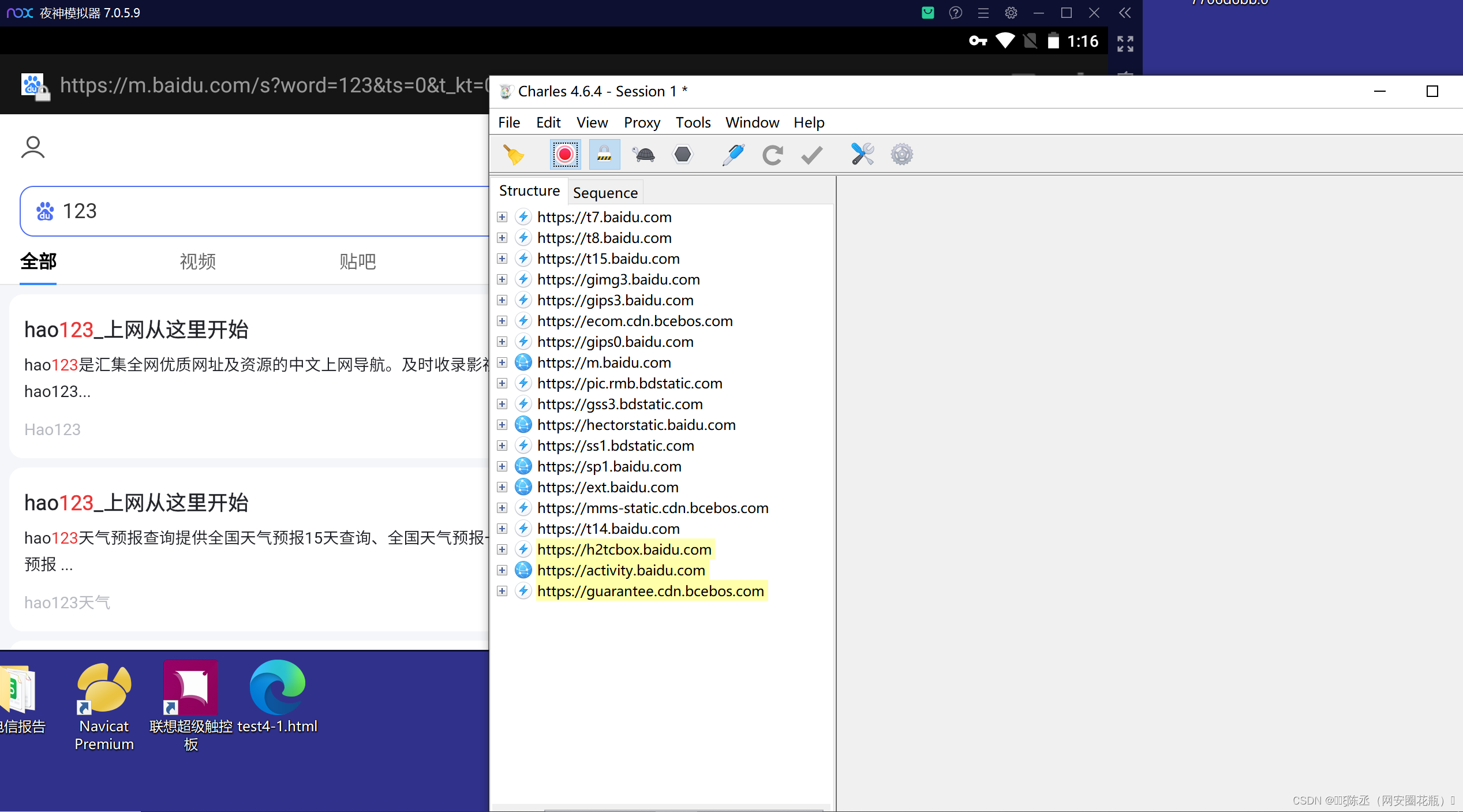
Task: Click the Baidu paw site icon in address bar
Action: 34,85
